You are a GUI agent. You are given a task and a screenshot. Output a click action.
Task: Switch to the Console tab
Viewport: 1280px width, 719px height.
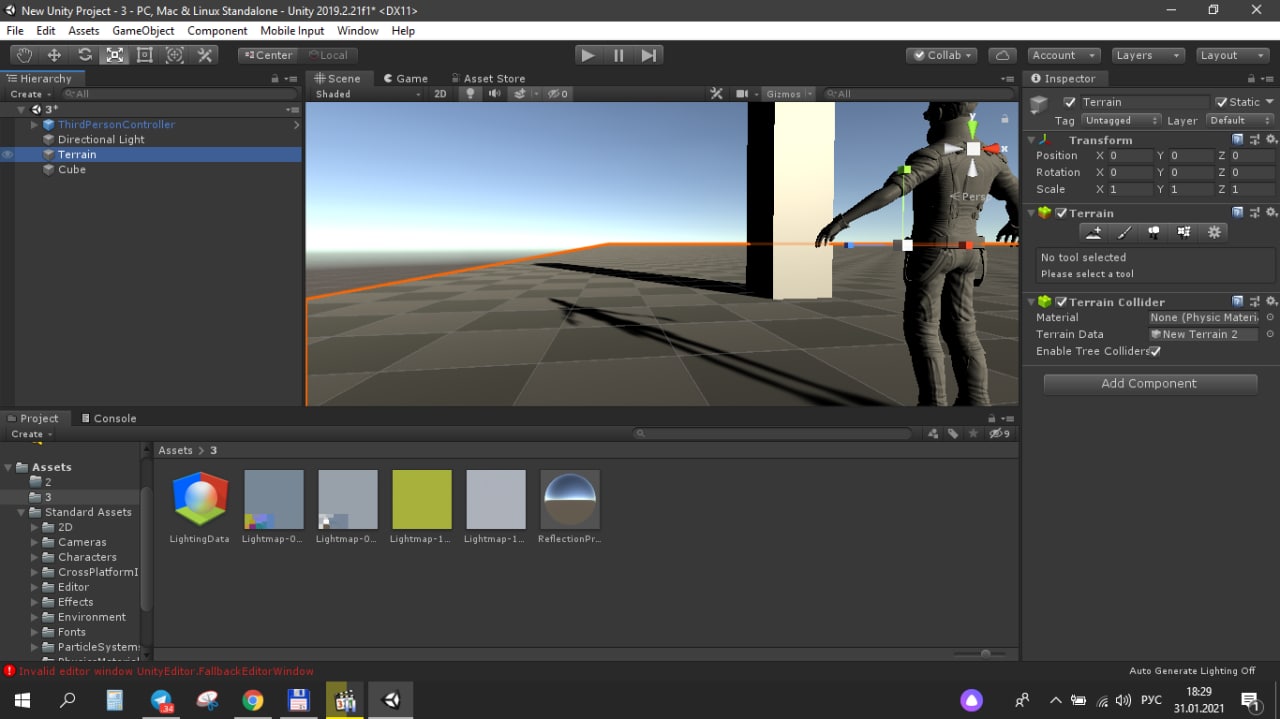[x=108, y=418]
